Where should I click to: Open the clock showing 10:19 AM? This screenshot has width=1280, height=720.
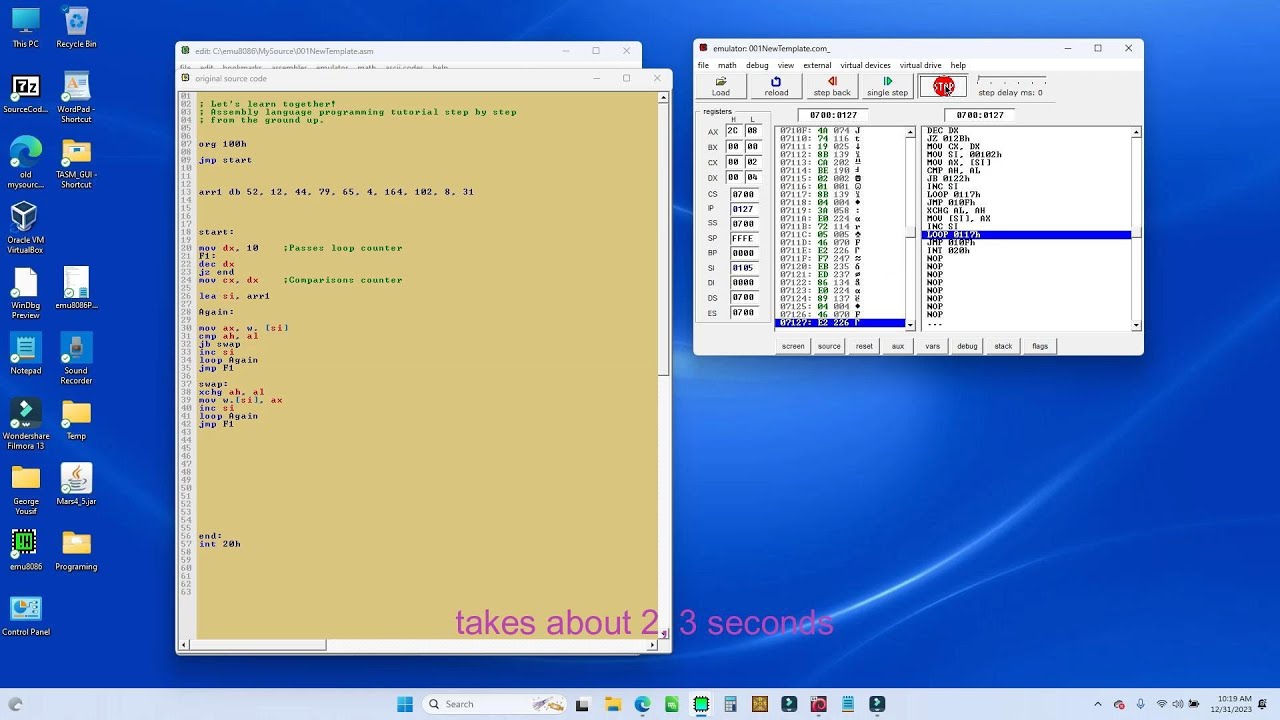pyautogui.click(x=1233, y=704)
